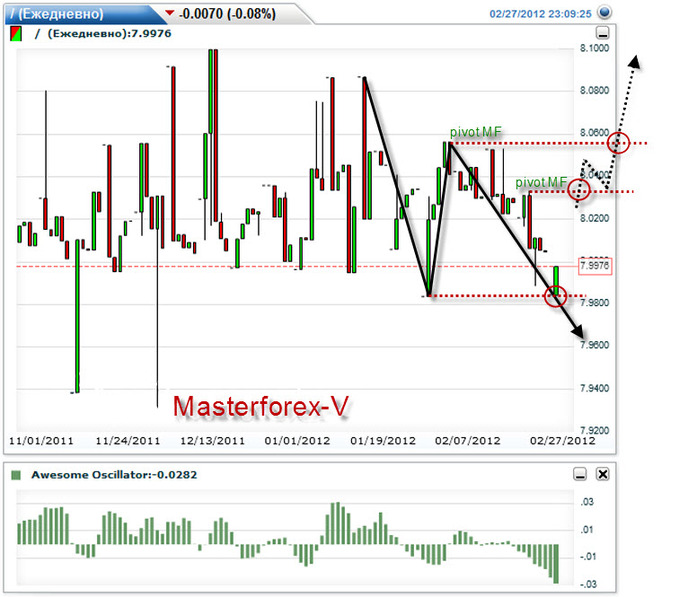Click the 8.1000 price axis label

pos(594,48)
